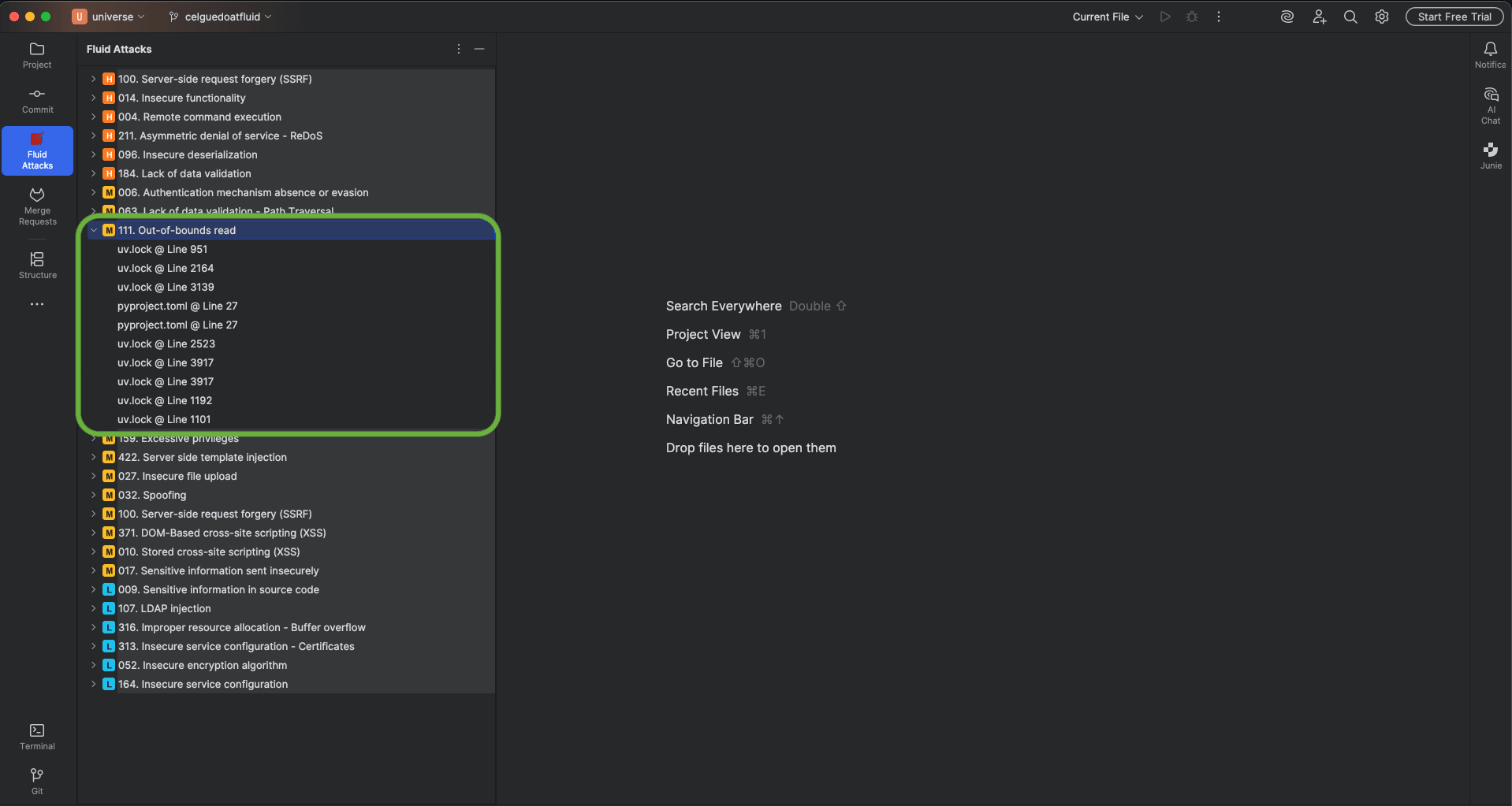Open the AI Chat panel

pyautogui.click(x=1490, y=106)
